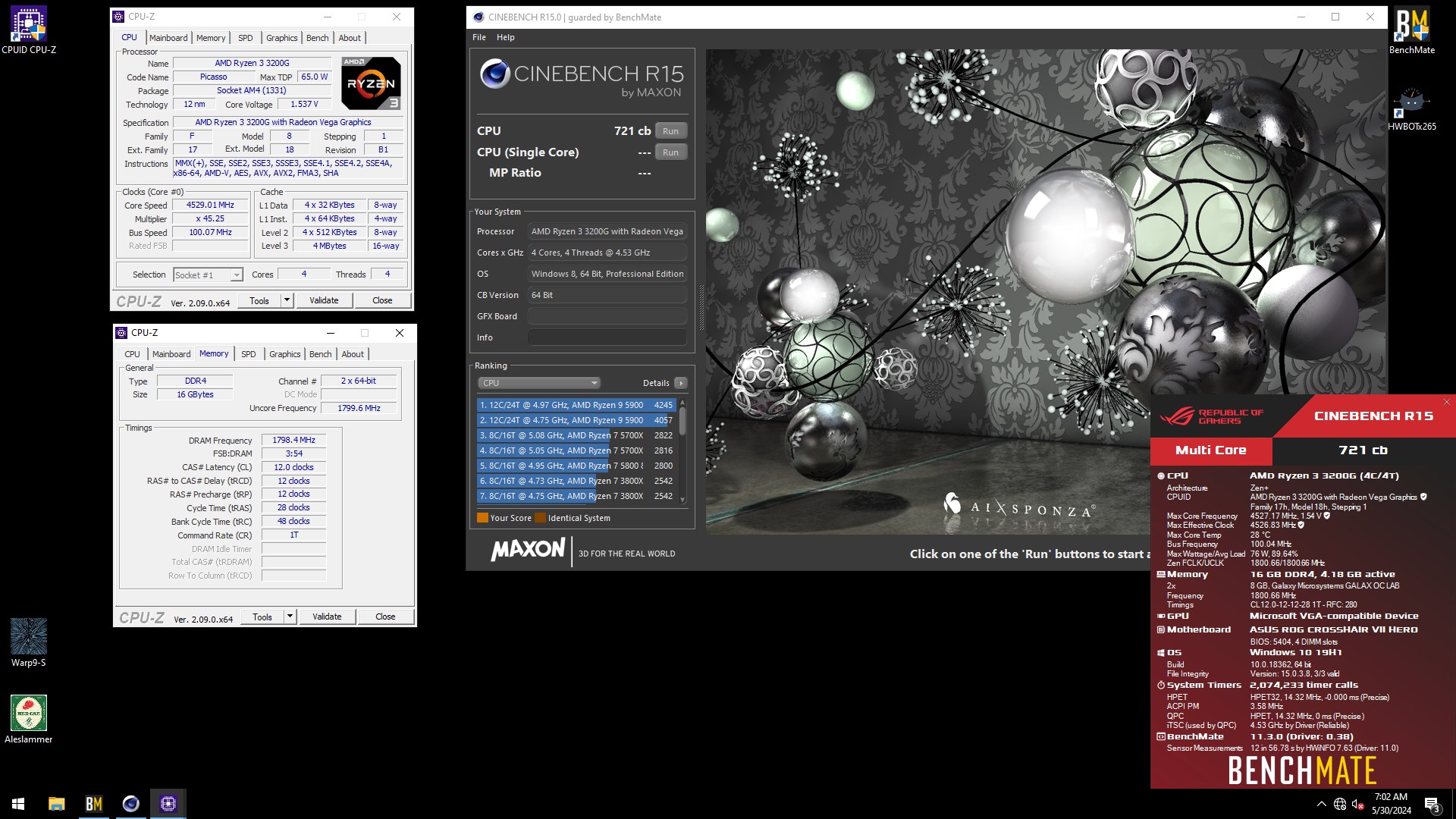Image resolution: width=1456 pixels, height=819 pixels.
Task: Click the GFX Board info field
Action: click(x=607, y=316)
